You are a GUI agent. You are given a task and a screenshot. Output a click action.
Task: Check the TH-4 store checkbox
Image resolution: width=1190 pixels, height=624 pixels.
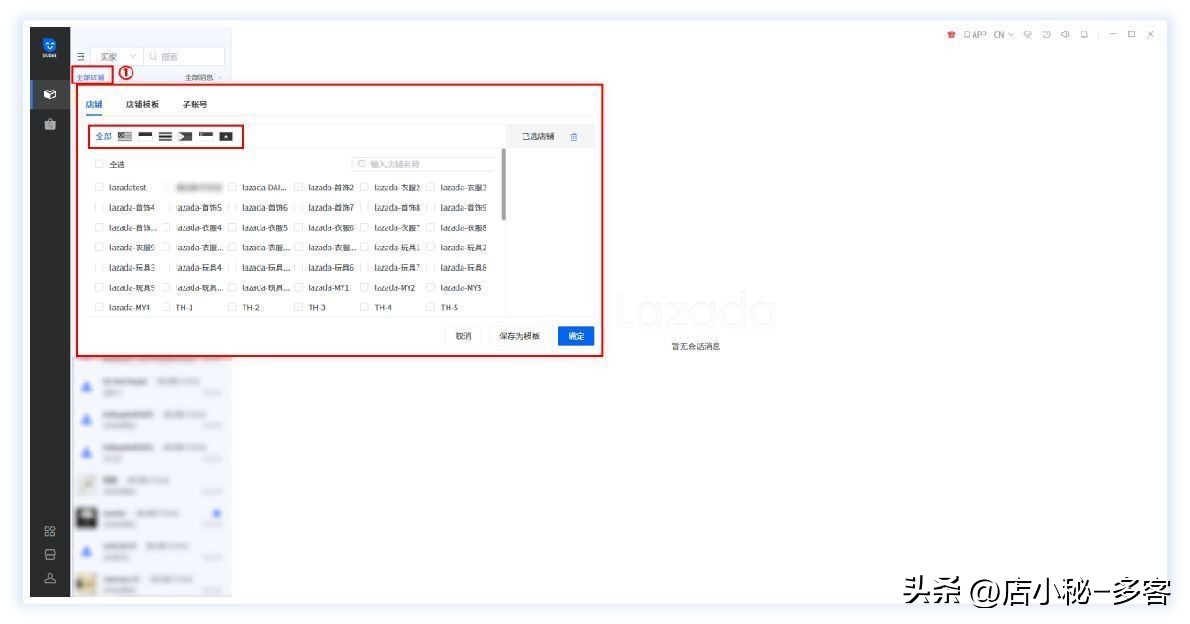[364, 307]
